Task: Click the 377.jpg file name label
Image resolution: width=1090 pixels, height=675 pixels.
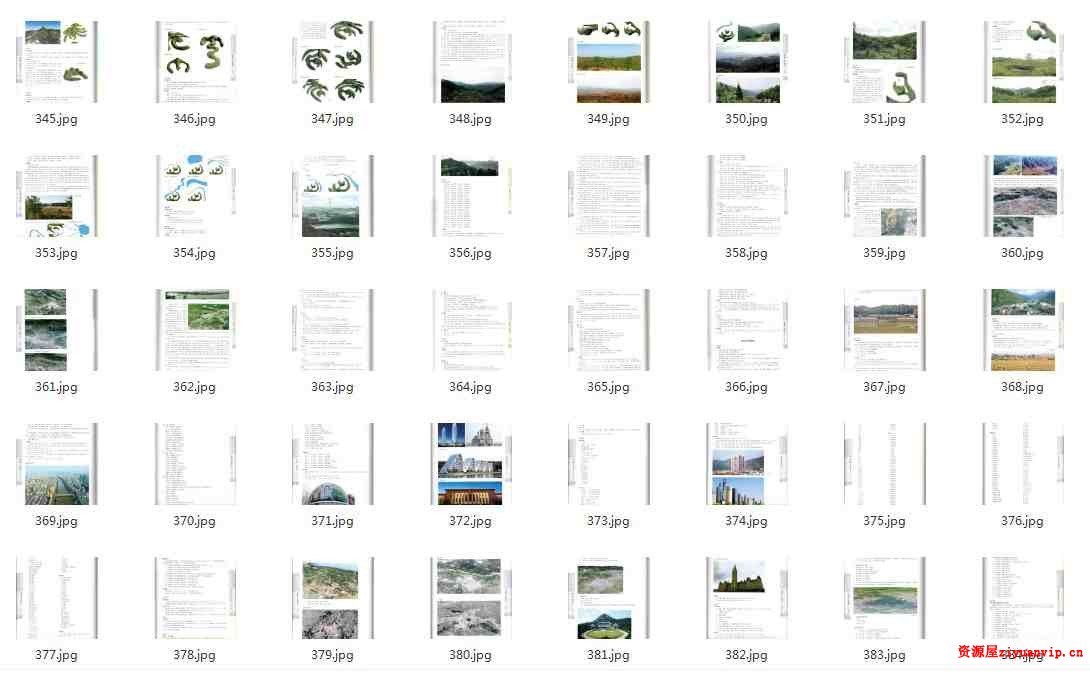Action: click(56, 655)
